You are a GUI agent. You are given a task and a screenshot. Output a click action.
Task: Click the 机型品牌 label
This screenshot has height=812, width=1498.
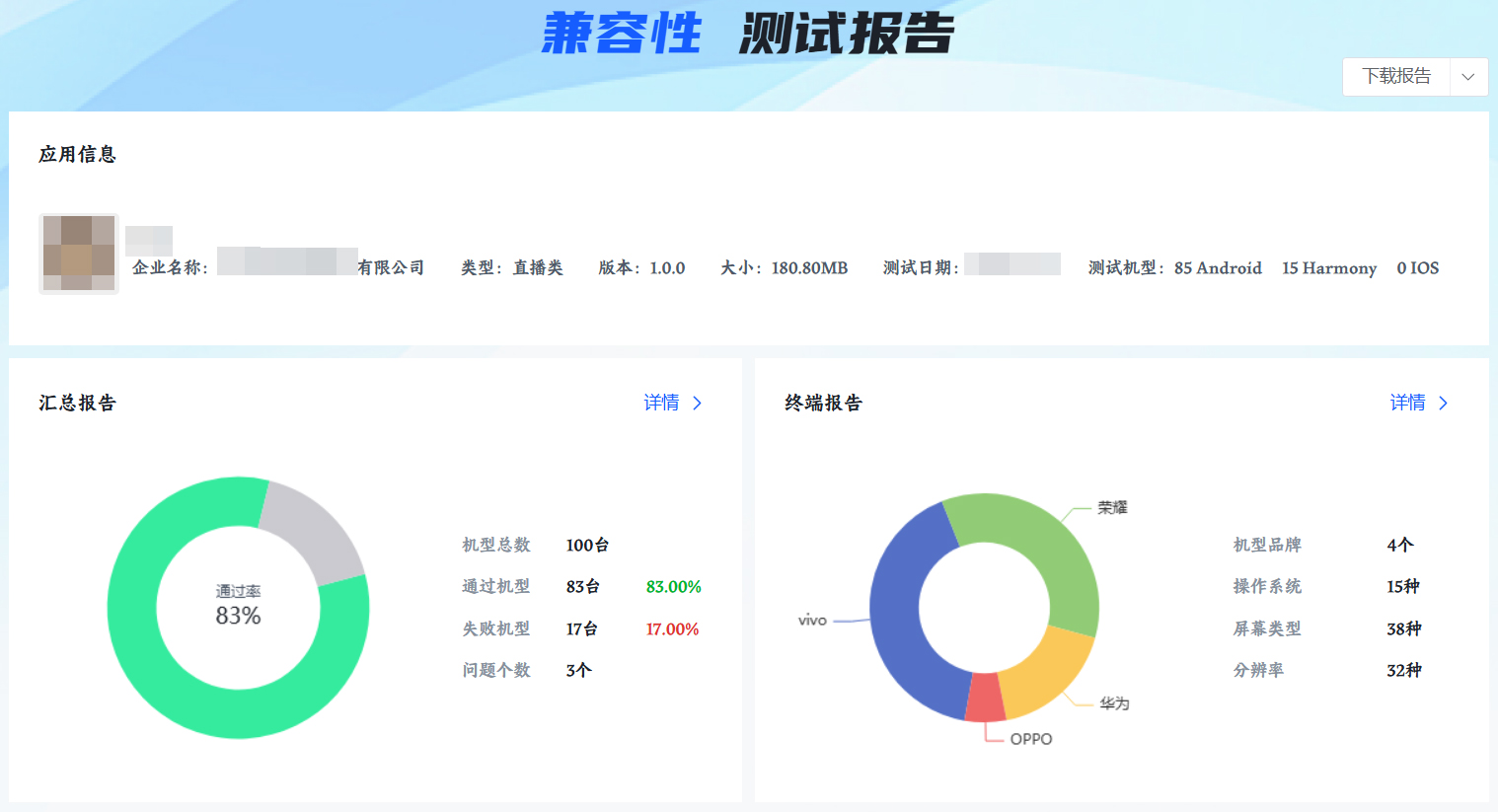pyautogui.click(x=1267, y=546)
